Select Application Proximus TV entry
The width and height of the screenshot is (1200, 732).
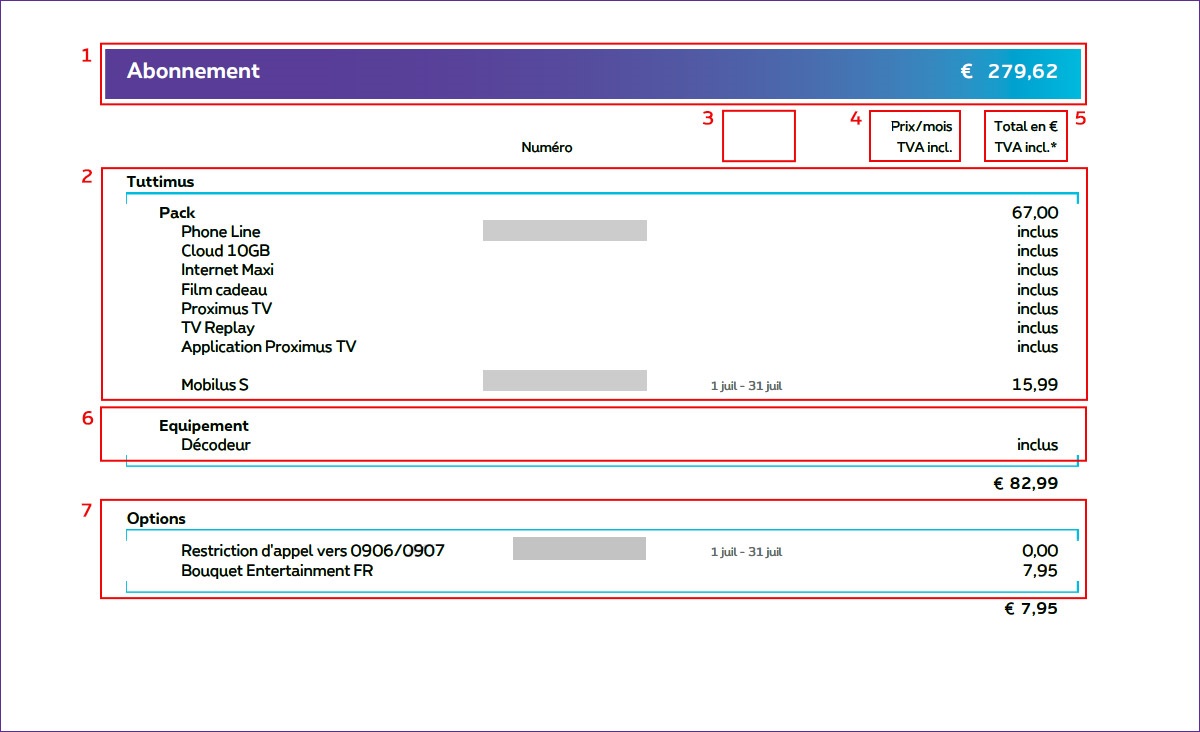[268, 347]
